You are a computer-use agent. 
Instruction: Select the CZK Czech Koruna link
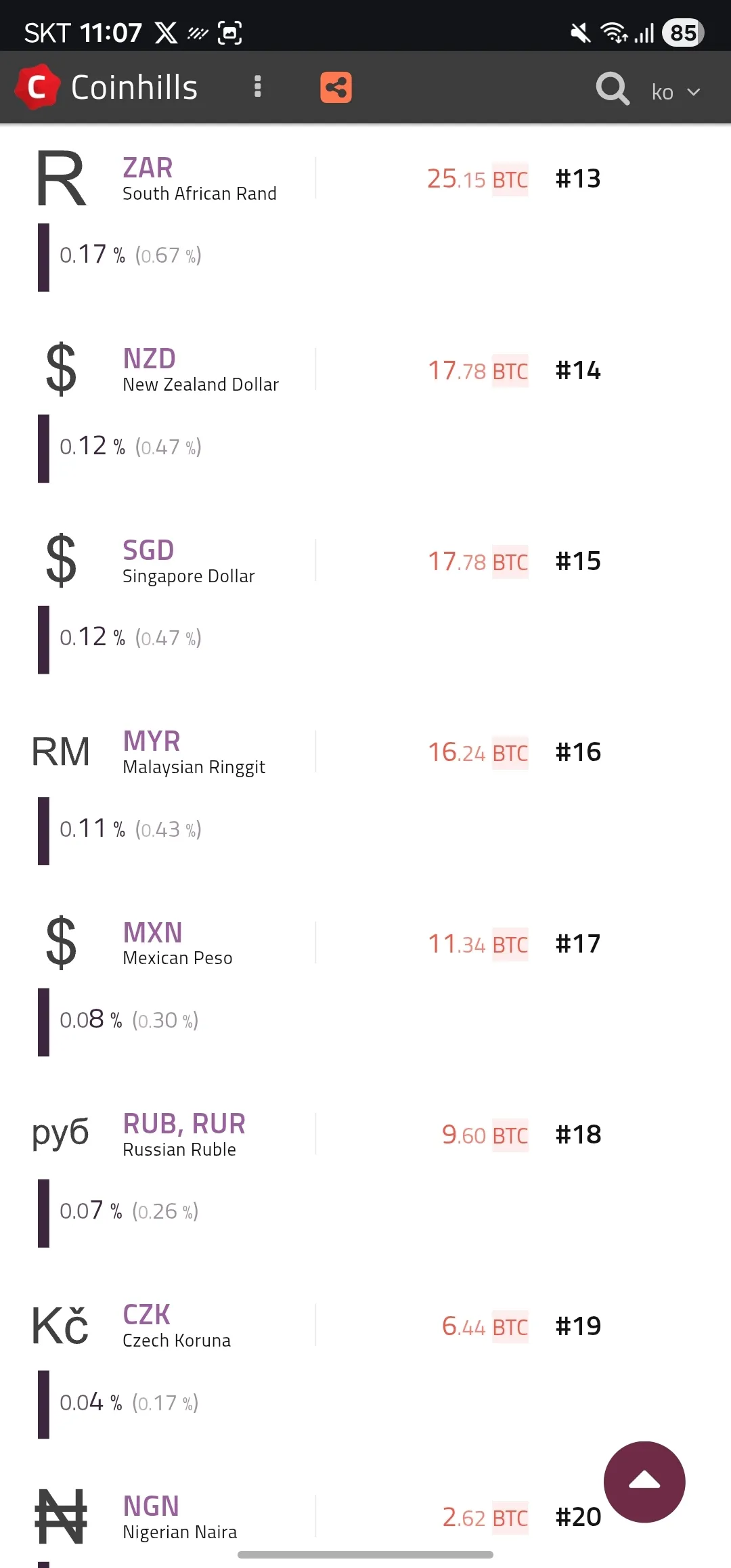(146, 1315)
